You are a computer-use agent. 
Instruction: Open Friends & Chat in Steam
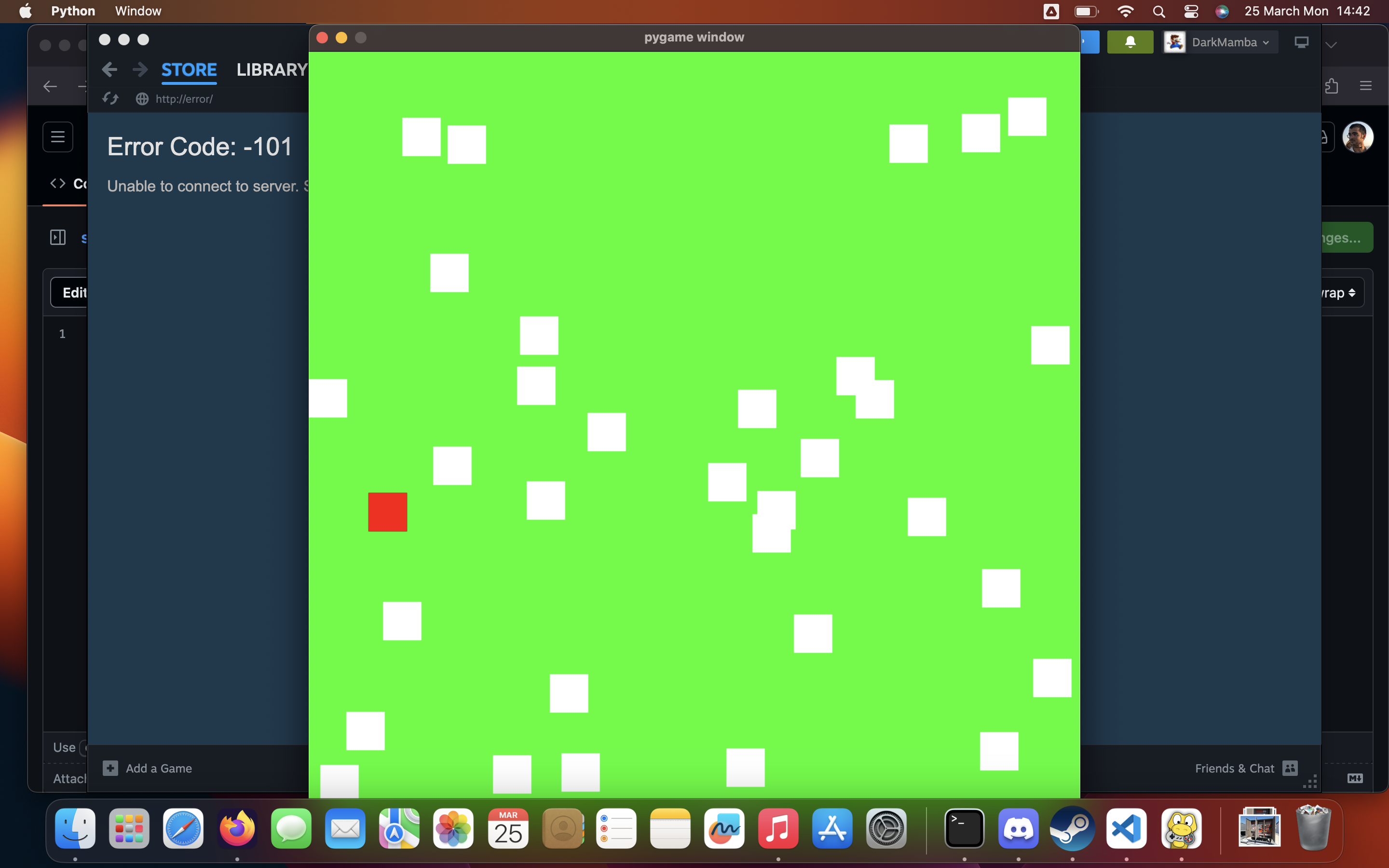click(x=1245, y=768)
